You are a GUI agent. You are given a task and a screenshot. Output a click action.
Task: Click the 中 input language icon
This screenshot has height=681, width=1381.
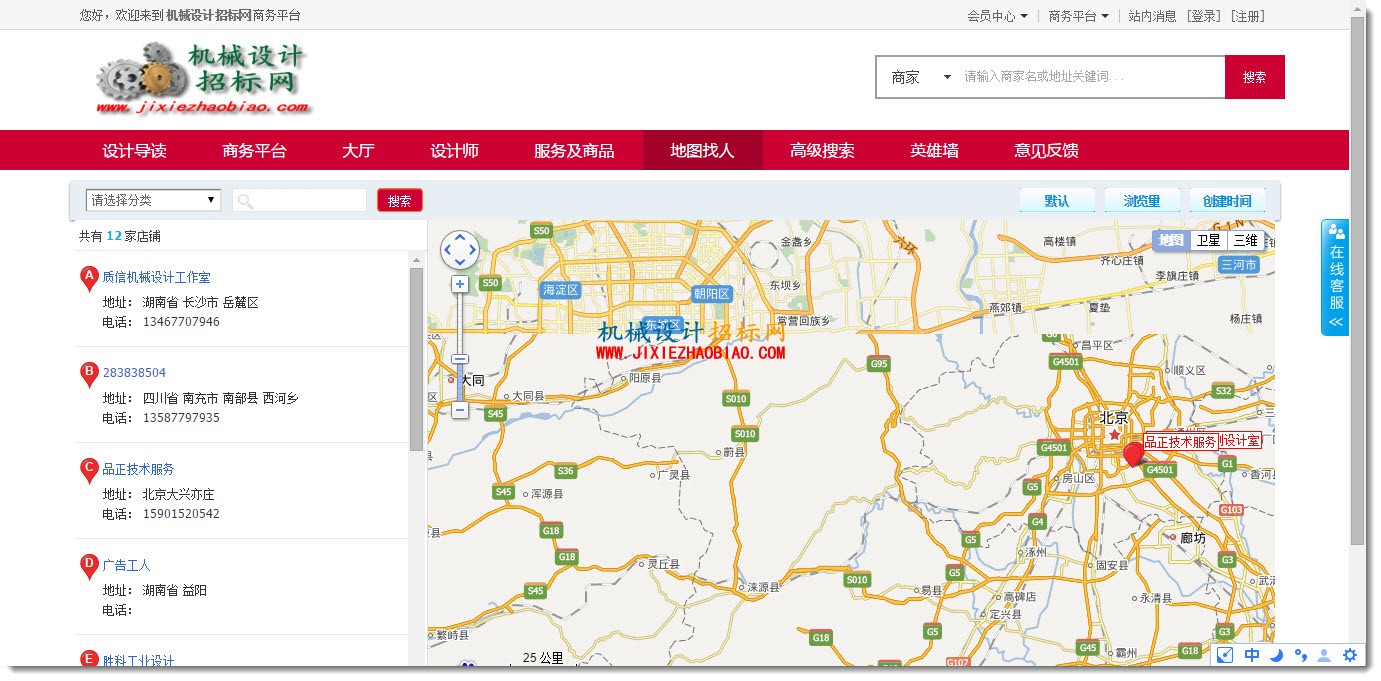[x=1252, y=656]
